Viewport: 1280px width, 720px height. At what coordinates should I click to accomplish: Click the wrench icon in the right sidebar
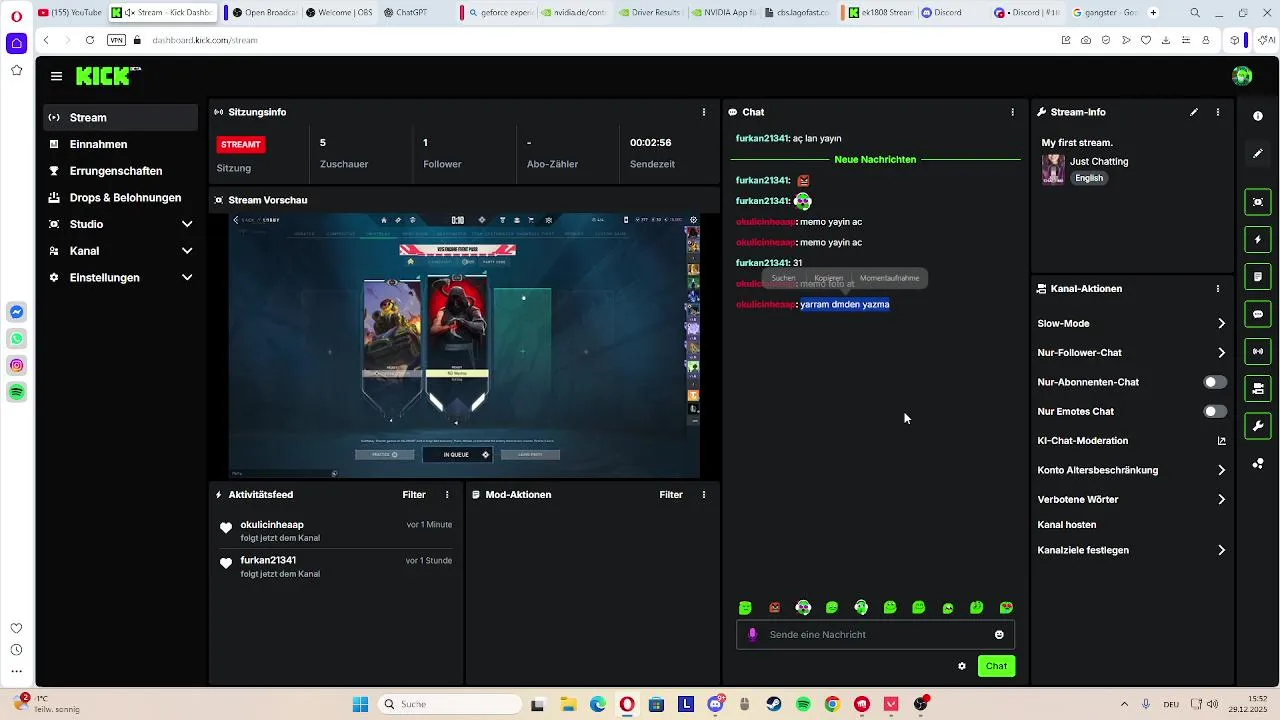coord(1258,426)
